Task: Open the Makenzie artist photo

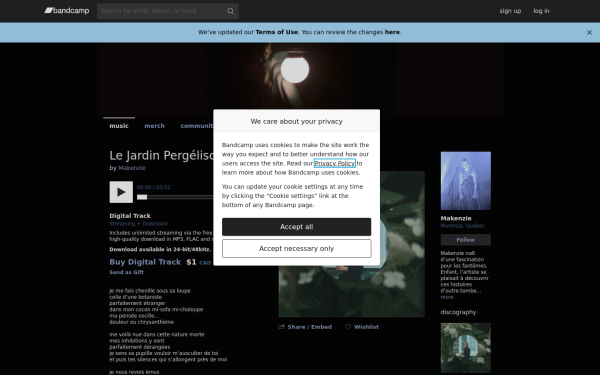Action: point(465,181)
